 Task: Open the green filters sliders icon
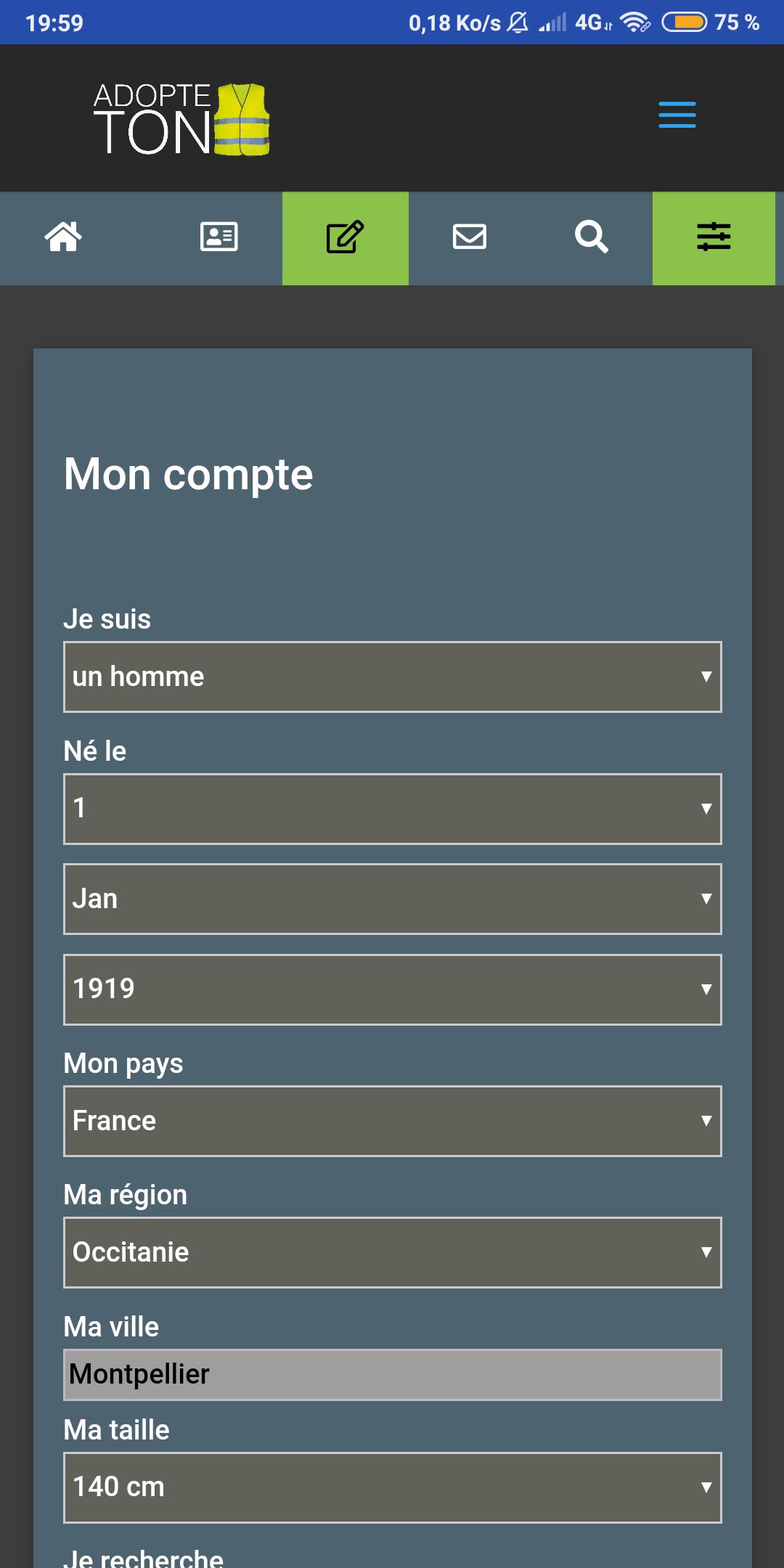[x=713, y=237]
